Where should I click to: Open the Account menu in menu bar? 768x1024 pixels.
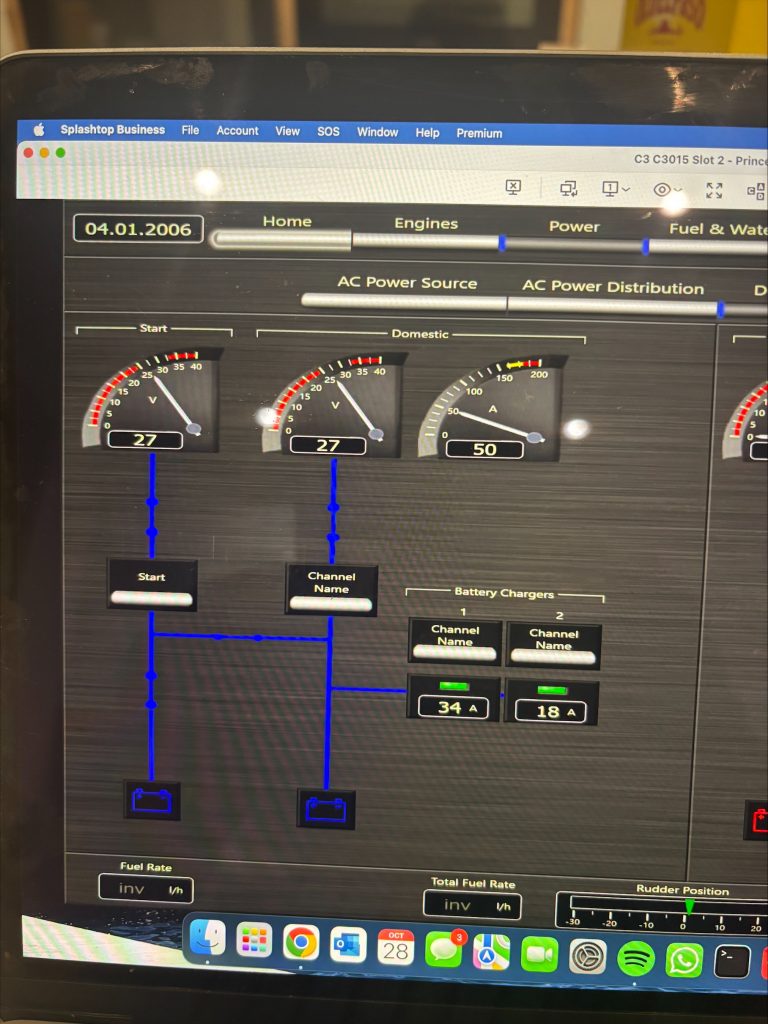click(237, 131)
